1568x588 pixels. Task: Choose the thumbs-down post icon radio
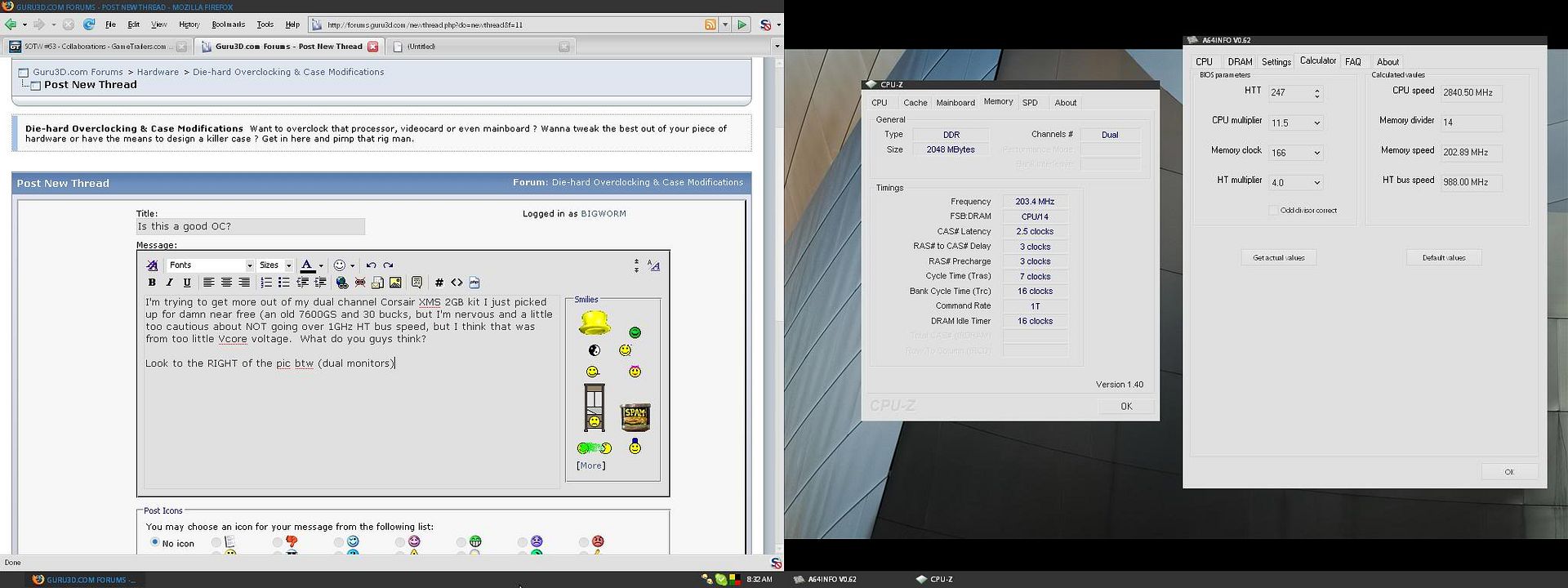point(278,542)
